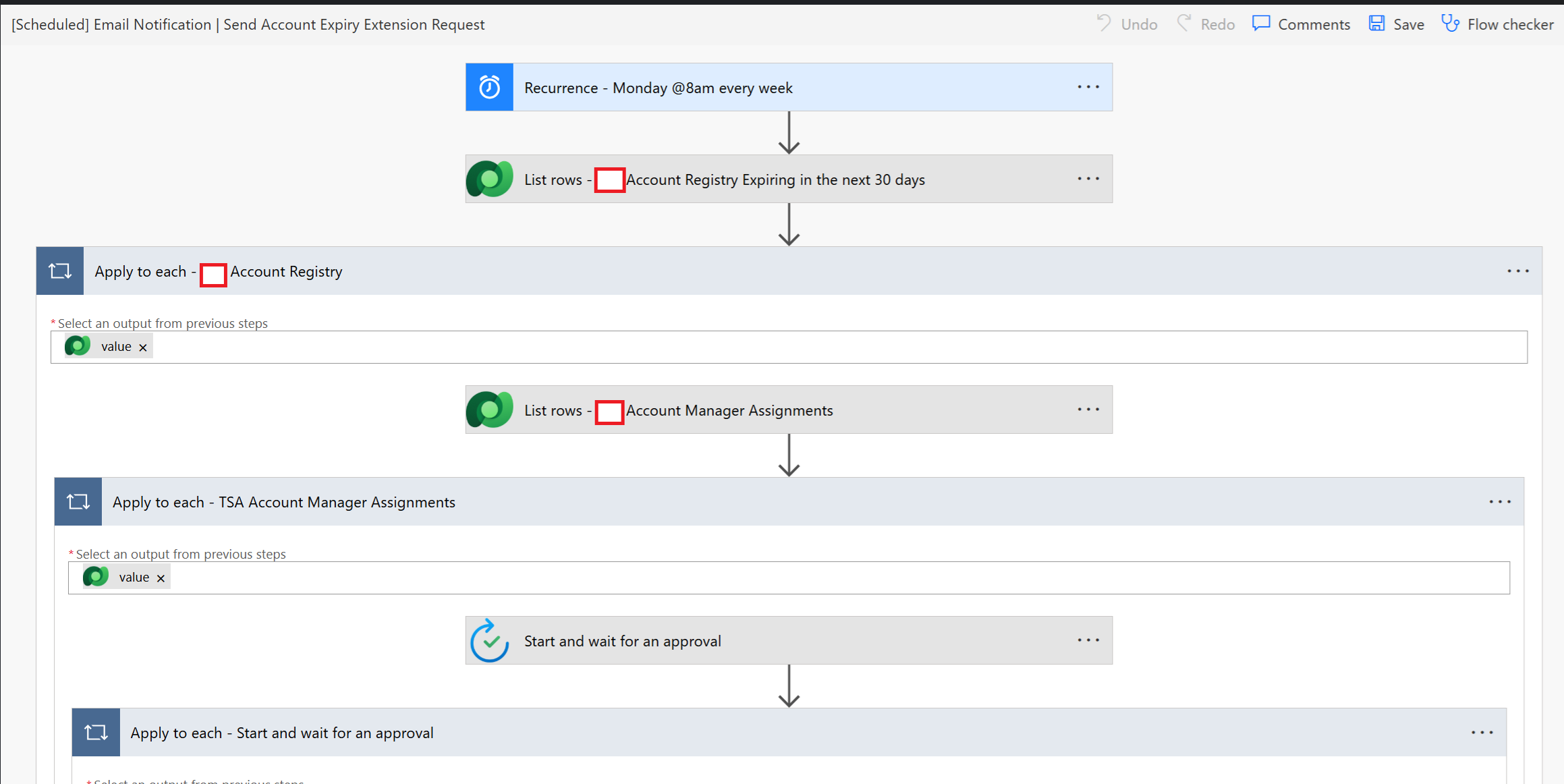This screenshot has width=1564, height=784.
Task: Click loop icon on Account Registry Apply to each
Action: [60, 271]
